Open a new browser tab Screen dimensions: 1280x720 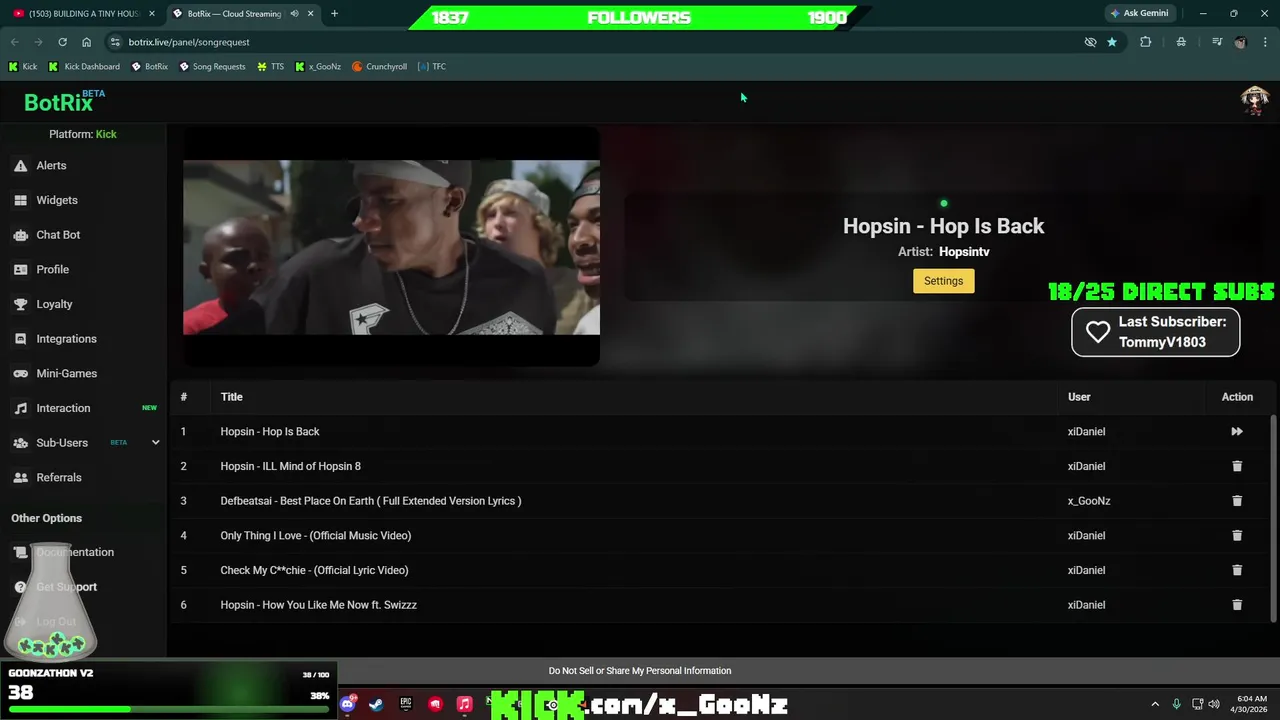334,14
